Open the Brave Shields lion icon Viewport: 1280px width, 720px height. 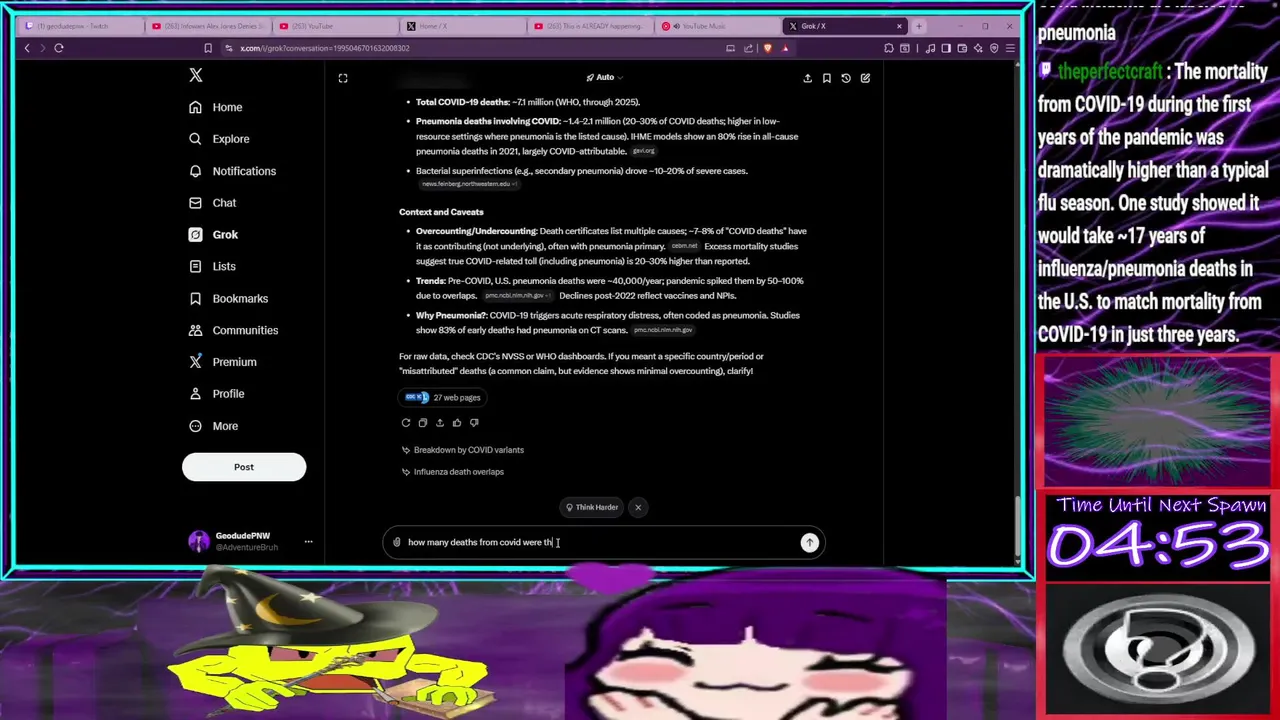[x=767, y=48]
